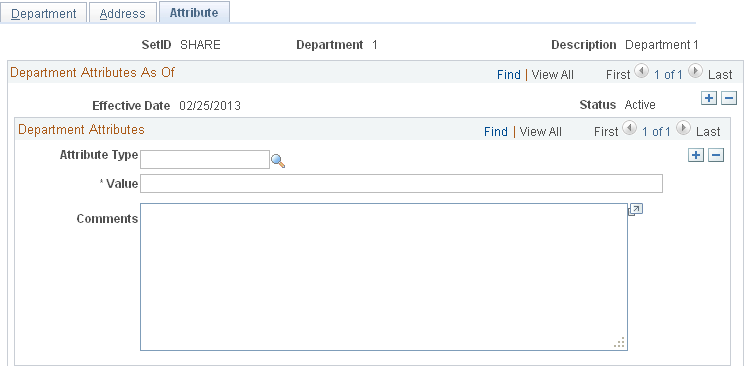Viewport: 745px width, 366px height.
Task: Click View All in Department Attributes section
Action: (540, 132)
